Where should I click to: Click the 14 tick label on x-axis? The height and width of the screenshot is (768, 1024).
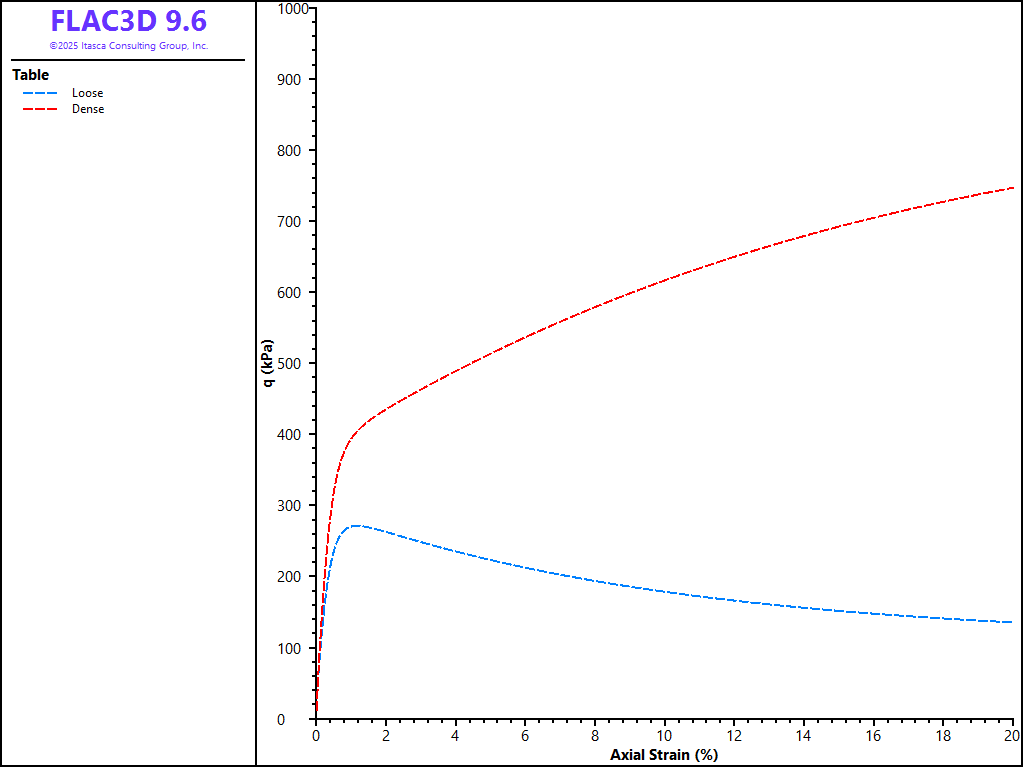[804, 736]
